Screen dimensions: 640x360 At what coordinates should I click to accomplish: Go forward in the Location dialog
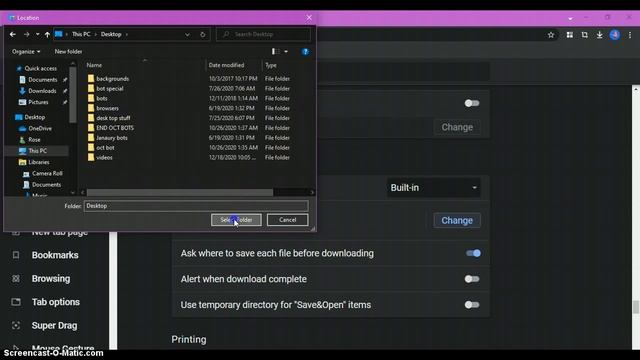(27, 35)
